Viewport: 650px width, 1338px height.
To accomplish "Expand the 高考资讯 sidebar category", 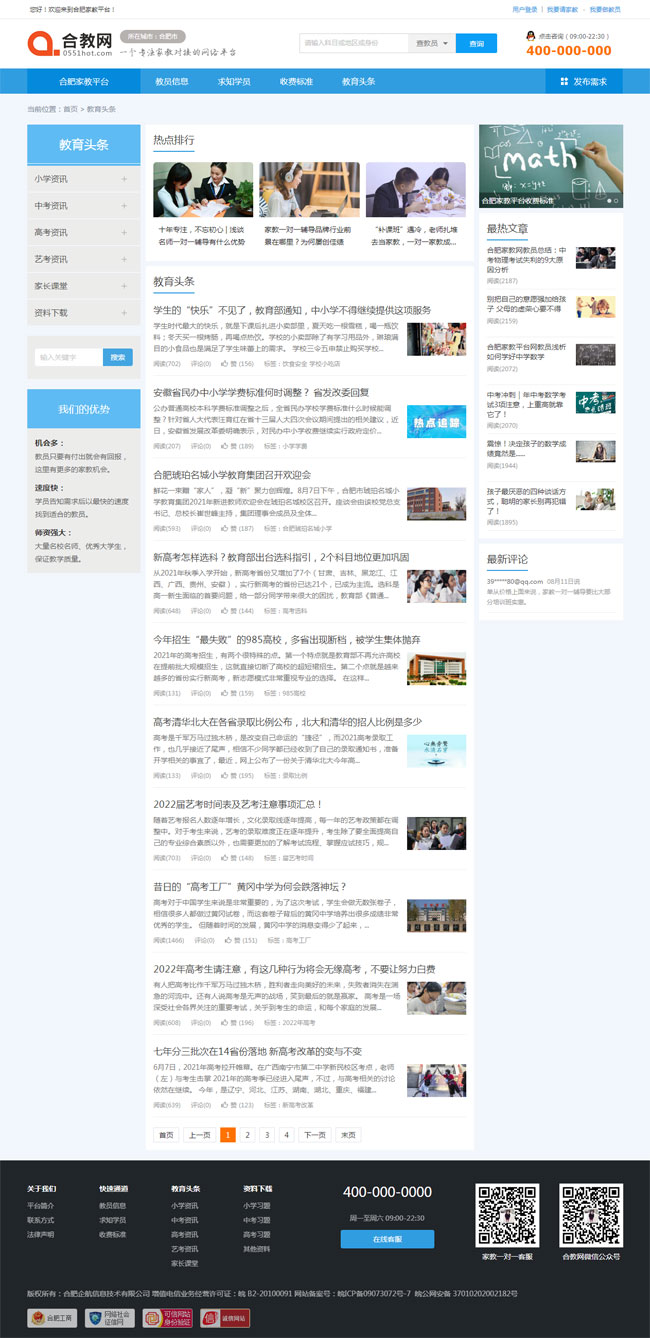I will point(124,233).
